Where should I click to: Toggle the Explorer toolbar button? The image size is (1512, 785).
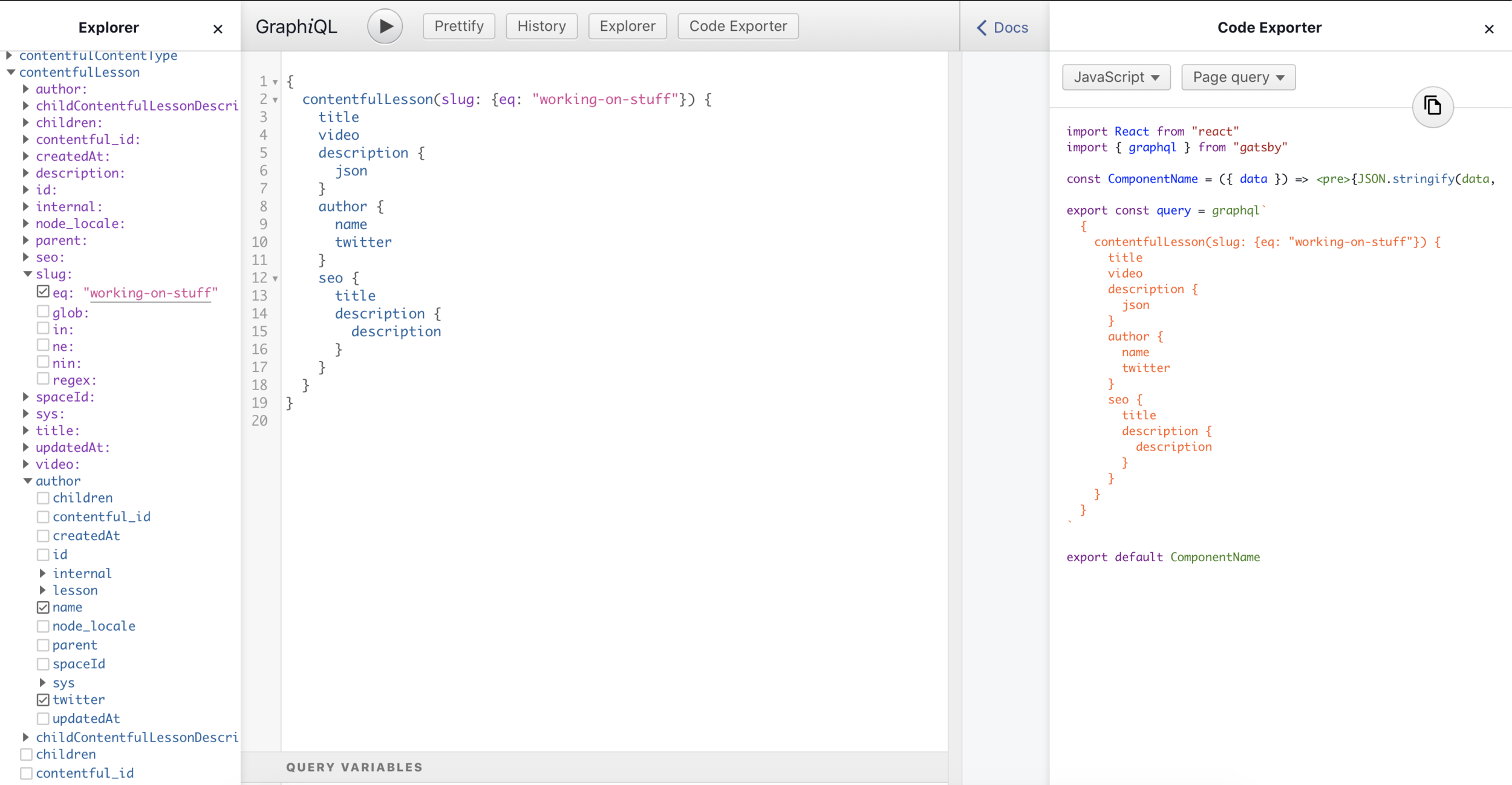[627, 26]
